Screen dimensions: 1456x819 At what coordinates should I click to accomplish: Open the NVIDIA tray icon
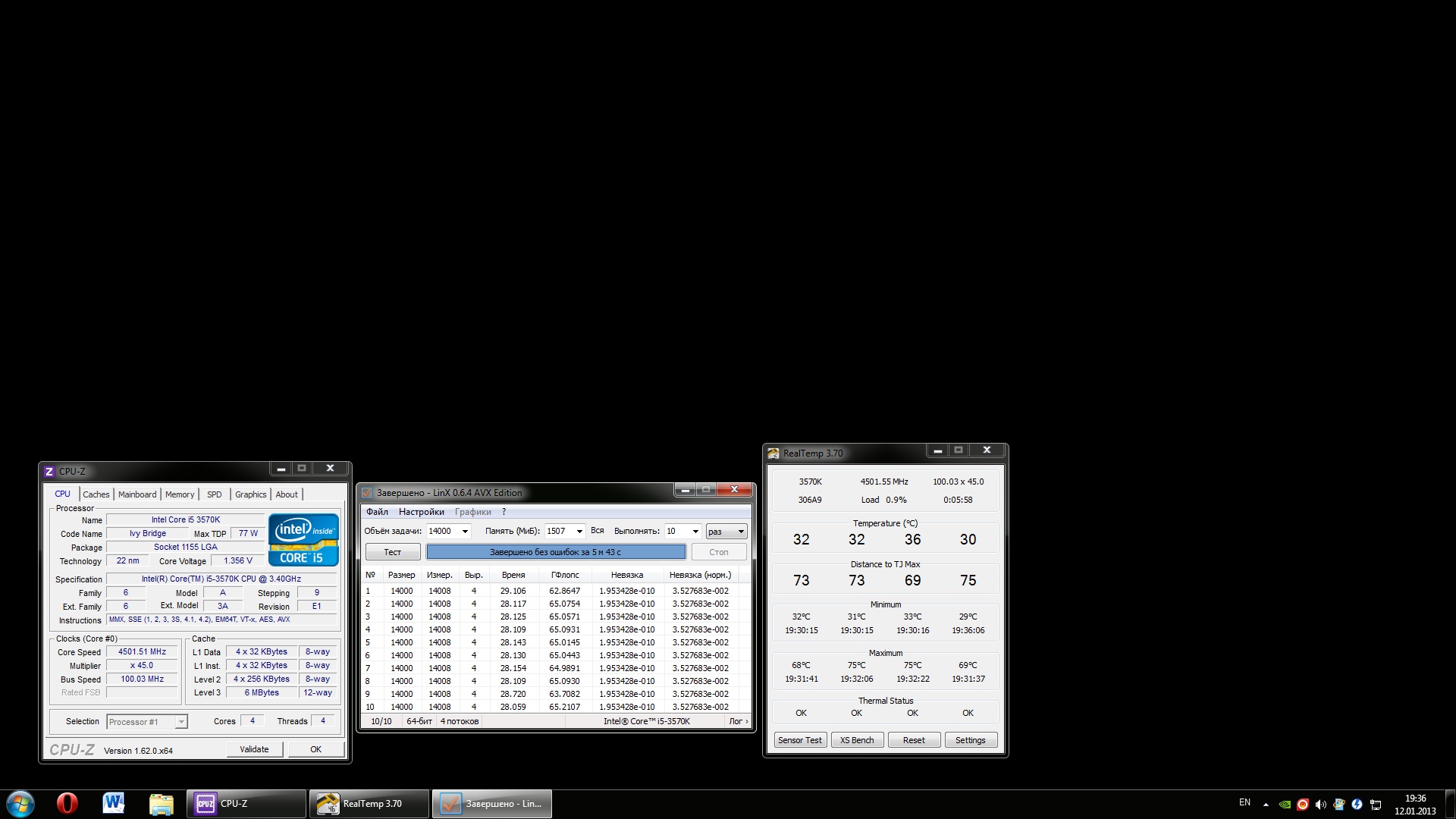[1285, 805]
